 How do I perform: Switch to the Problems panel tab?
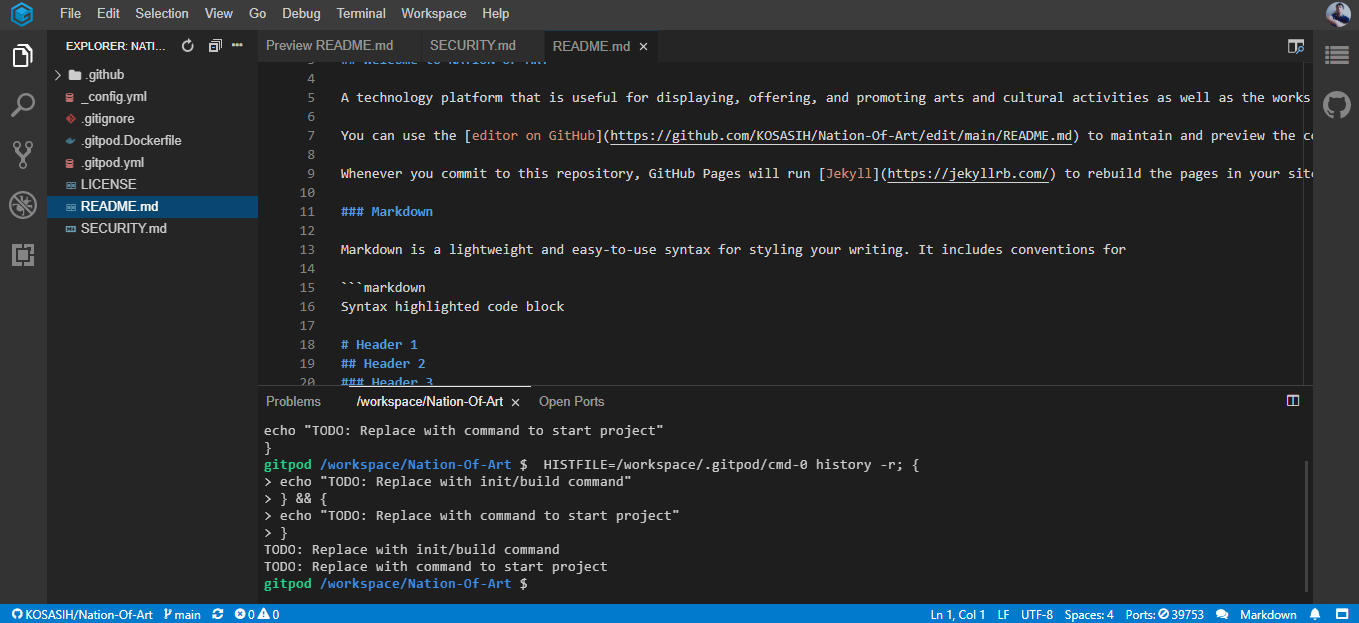pos(293,402)
